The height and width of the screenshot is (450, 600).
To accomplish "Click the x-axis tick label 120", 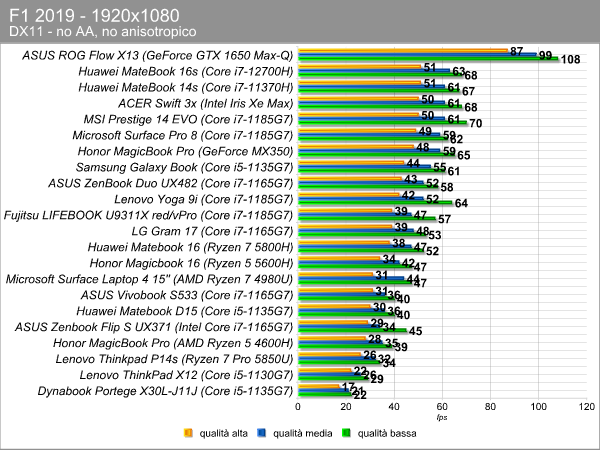I will point(587,407).
